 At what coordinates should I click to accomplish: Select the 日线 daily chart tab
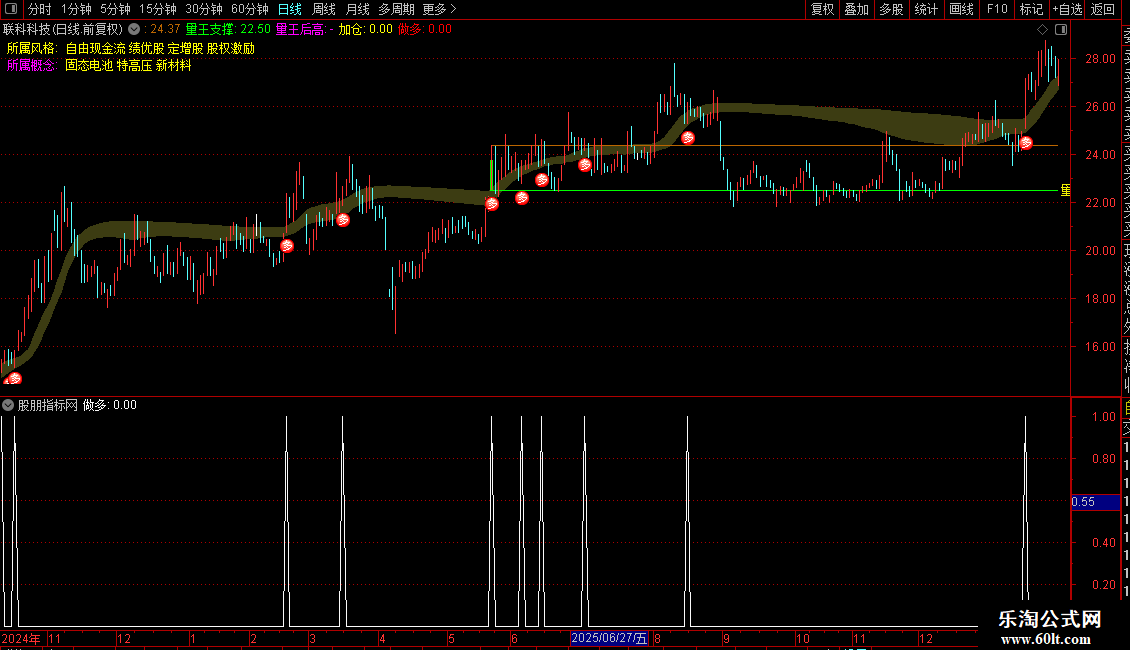[290, 9]
